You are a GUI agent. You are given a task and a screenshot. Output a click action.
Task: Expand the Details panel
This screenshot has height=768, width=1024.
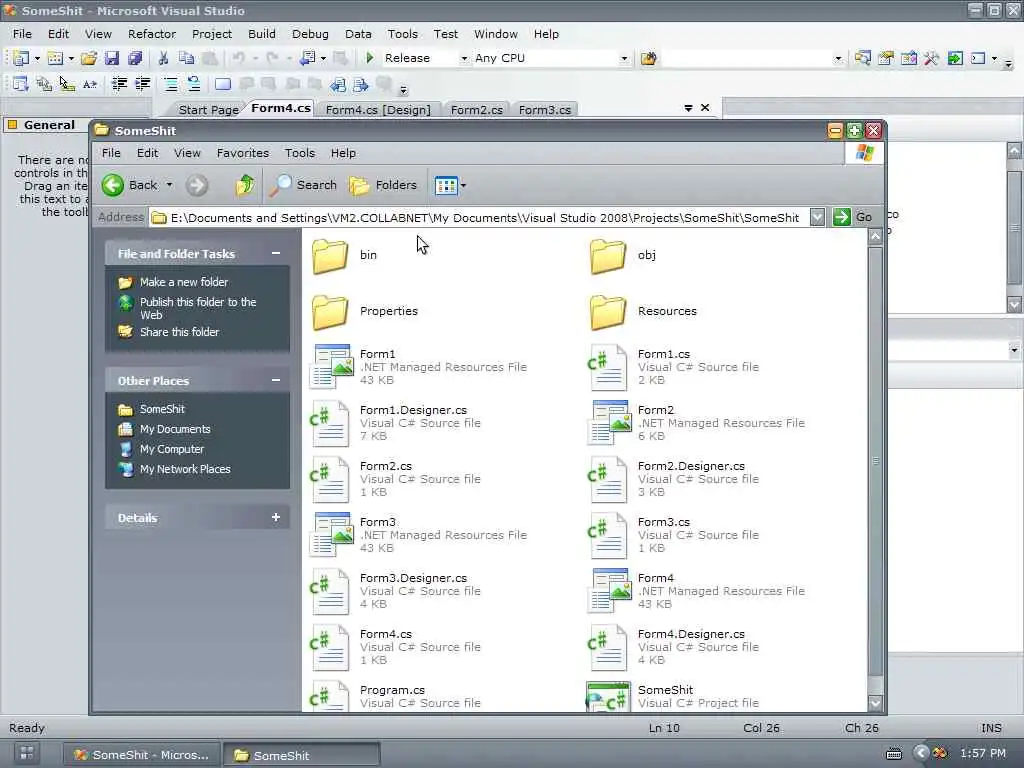coord(276,517)
